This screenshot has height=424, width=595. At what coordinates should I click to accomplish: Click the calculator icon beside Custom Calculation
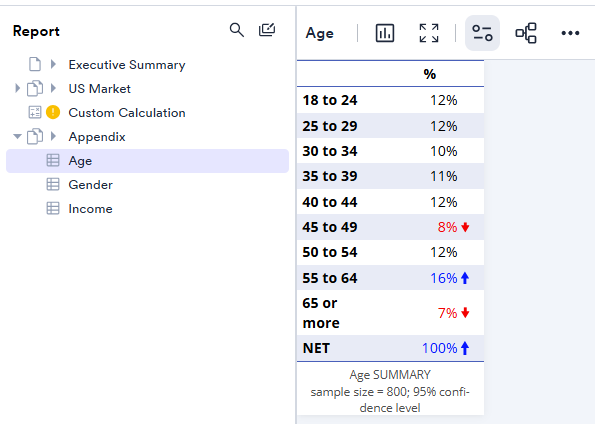click(x=35, y=112)
